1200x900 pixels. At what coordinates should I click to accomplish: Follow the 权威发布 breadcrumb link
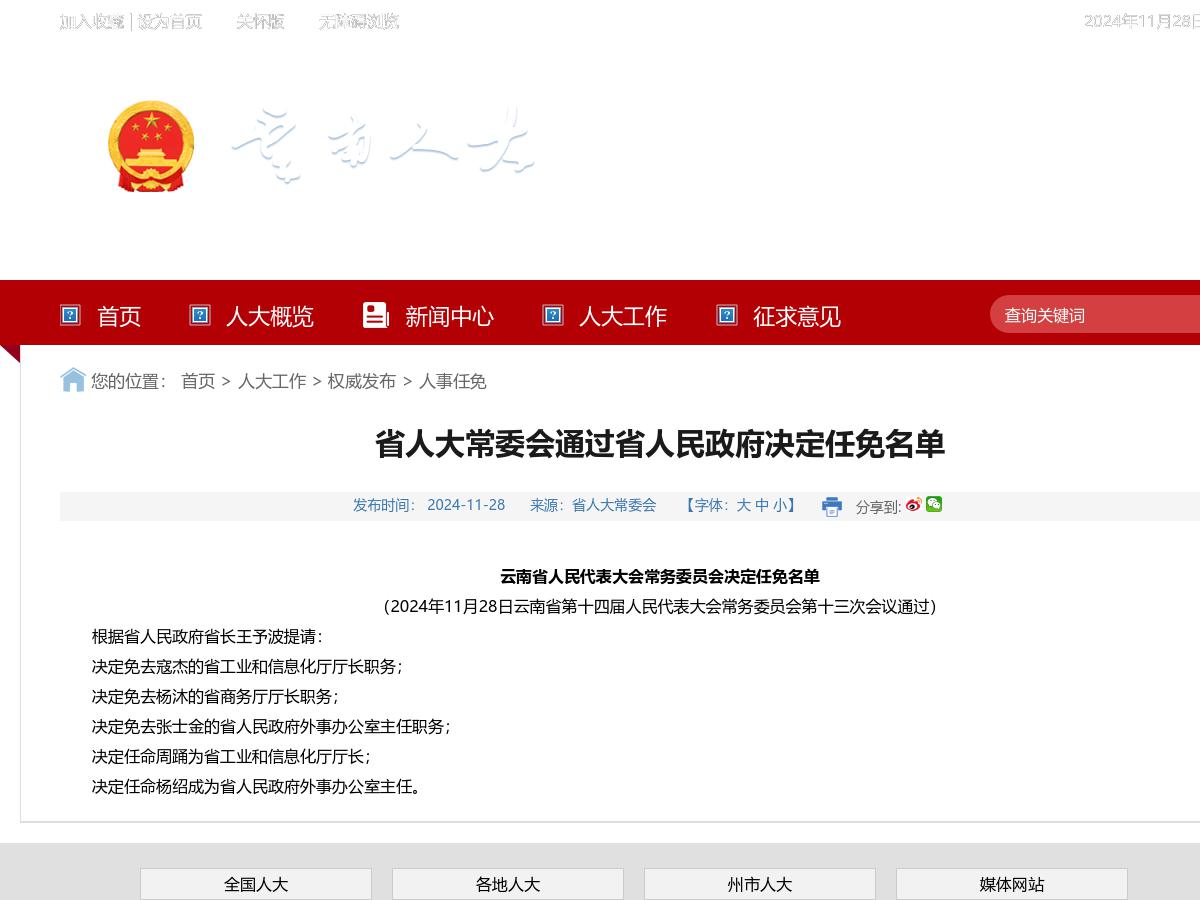[360, 381]
